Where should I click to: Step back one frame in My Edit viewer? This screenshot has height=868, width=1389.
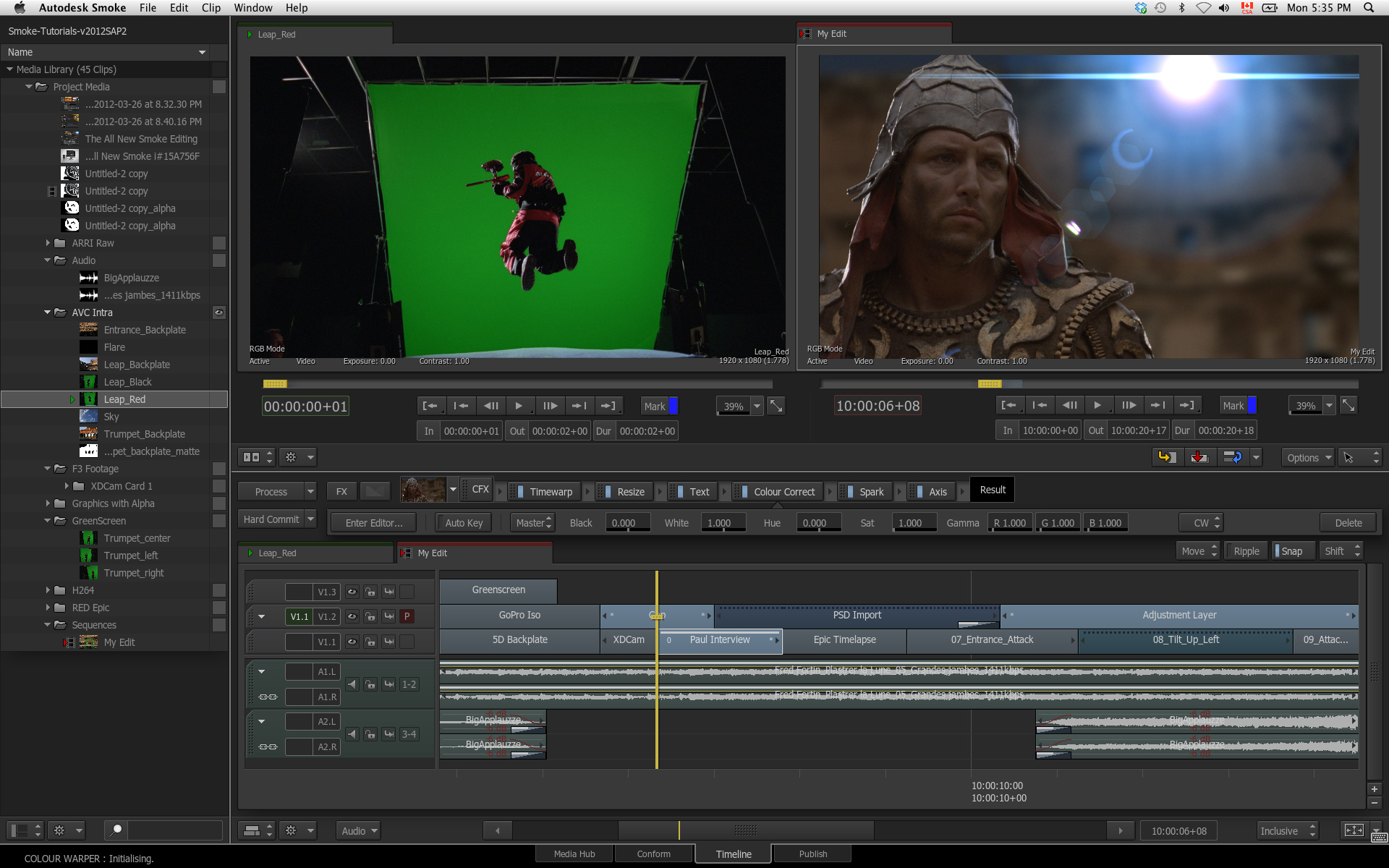tap(1070, 406)
